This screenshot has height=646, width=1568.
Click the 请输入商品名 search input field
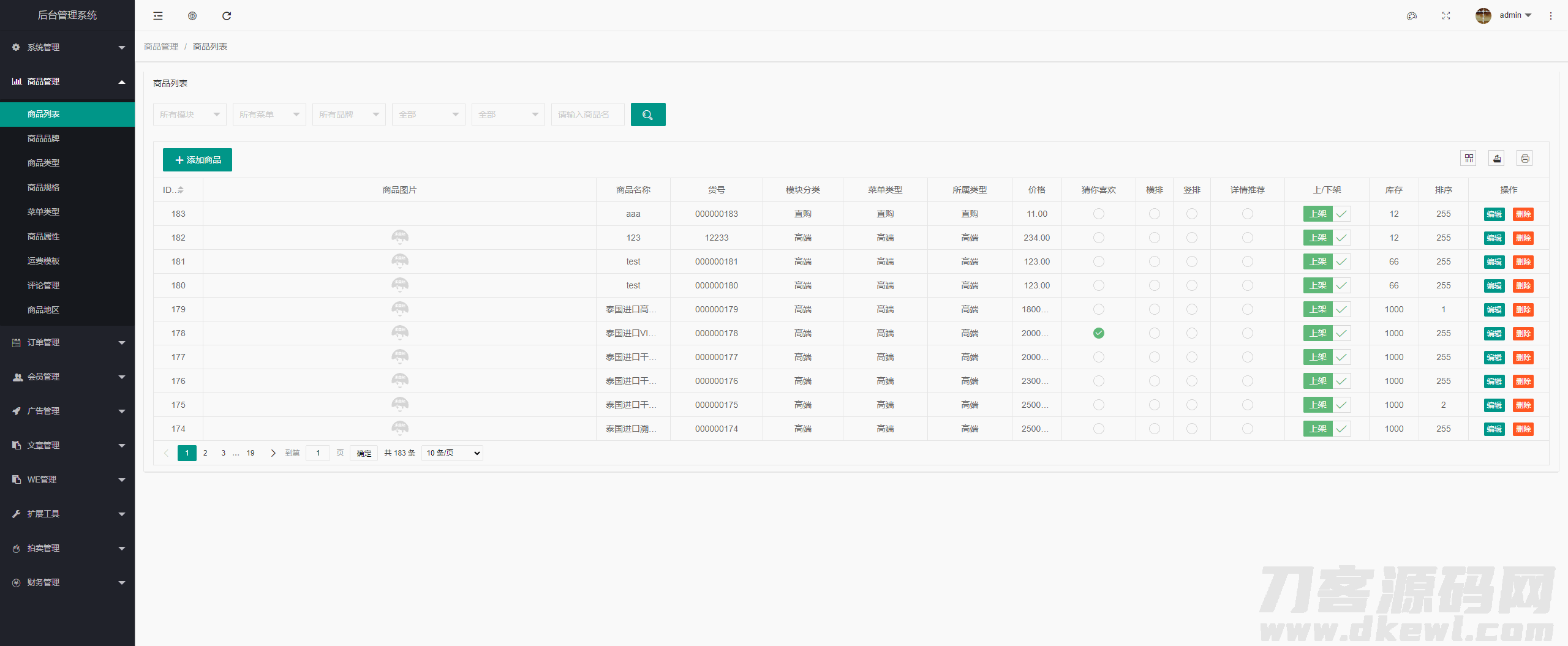coord(587,115)
